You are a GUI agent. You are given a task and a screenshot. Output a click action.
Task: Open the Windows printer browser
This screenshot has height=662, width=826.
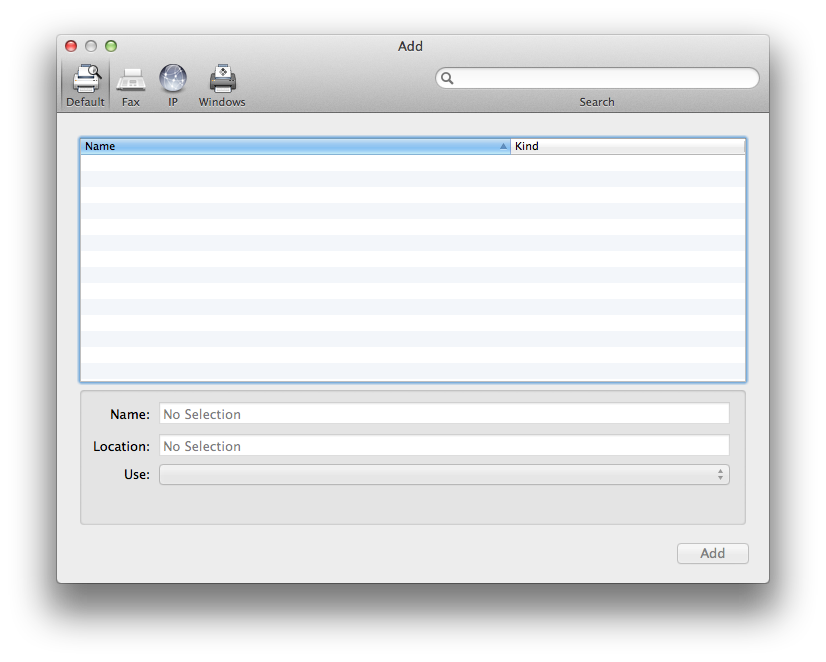[222, 78]
